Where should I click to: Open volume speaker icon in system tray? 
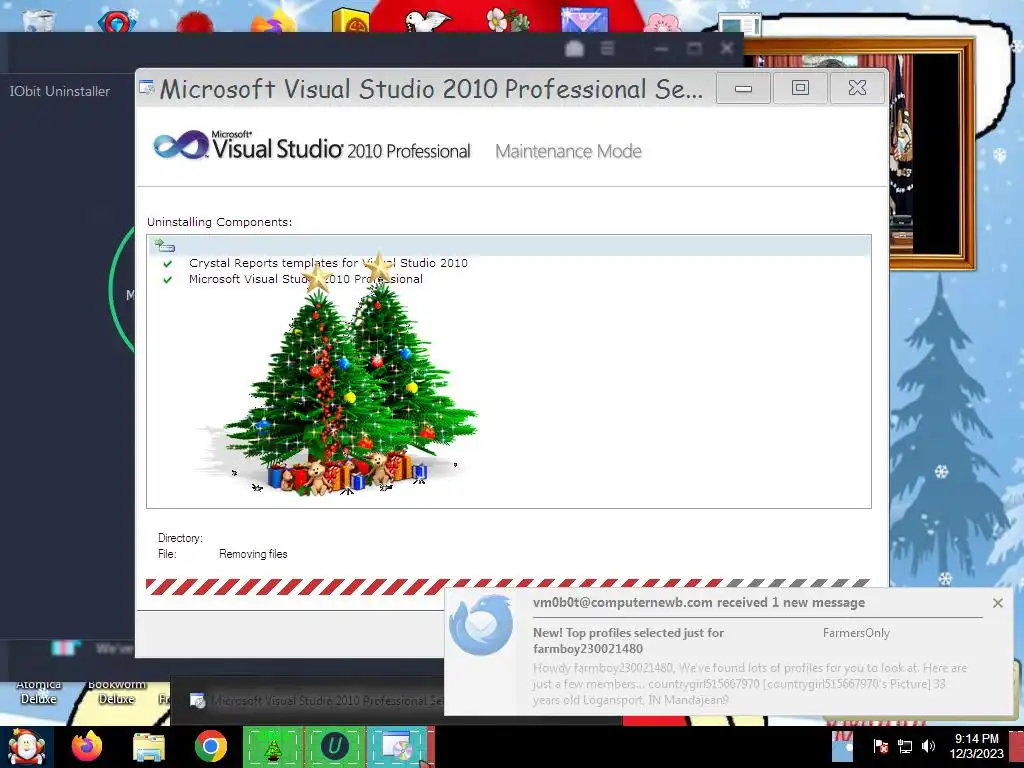point(928,746)
